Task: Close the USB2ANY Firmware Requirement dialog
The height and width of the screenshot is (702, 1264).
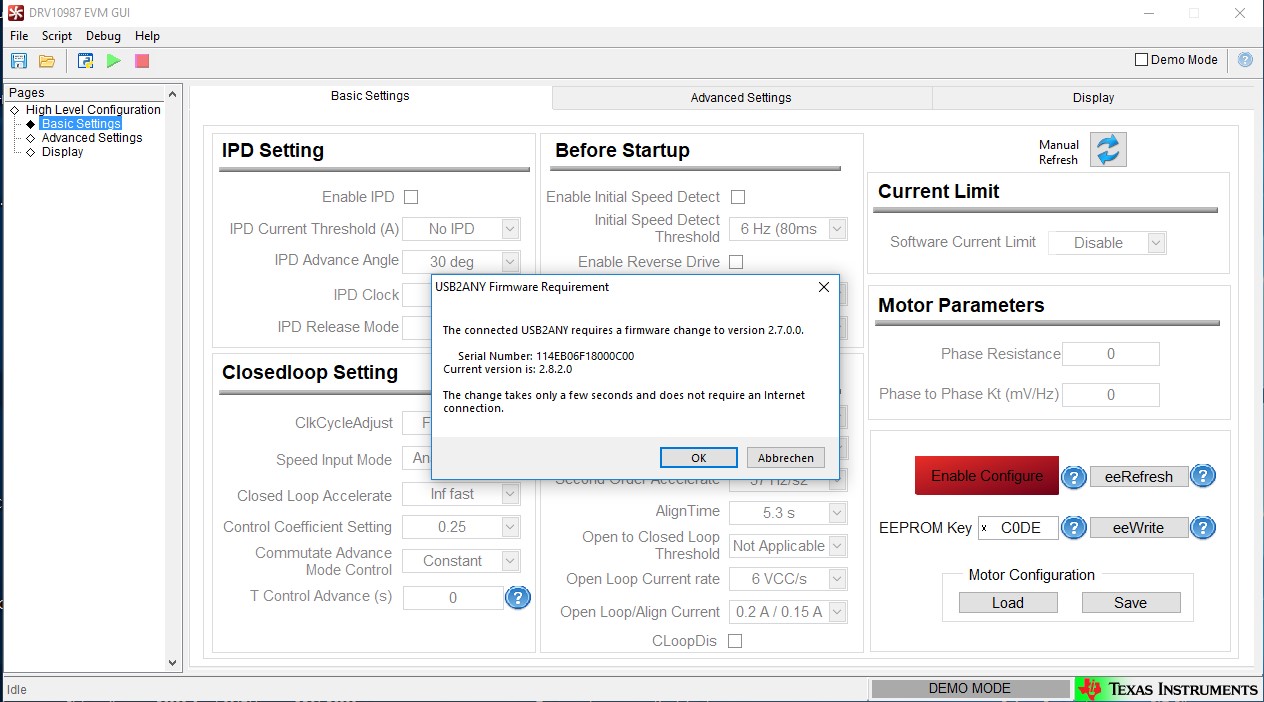Action: coord(824,287)
